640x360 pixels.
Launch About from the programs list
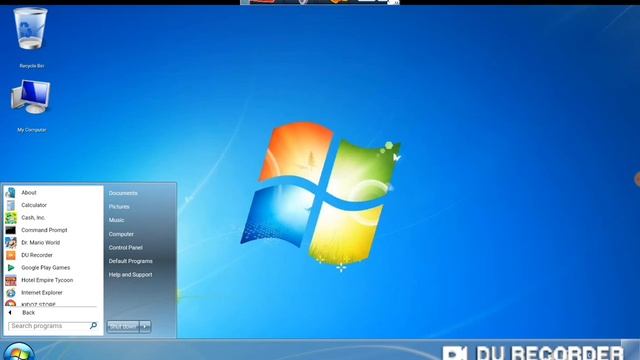pos(29,193)
